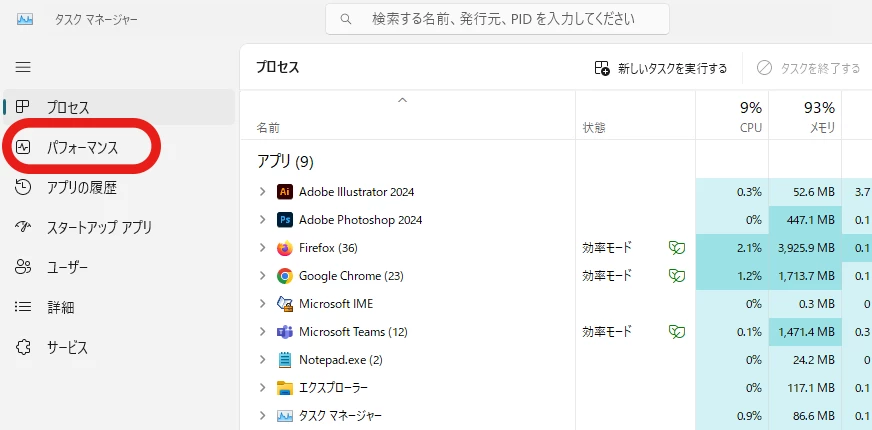The image size is (872, 430).
Task: Click the サービス puzzle icon
Action: pyautogui.click(x=23, y=348)
